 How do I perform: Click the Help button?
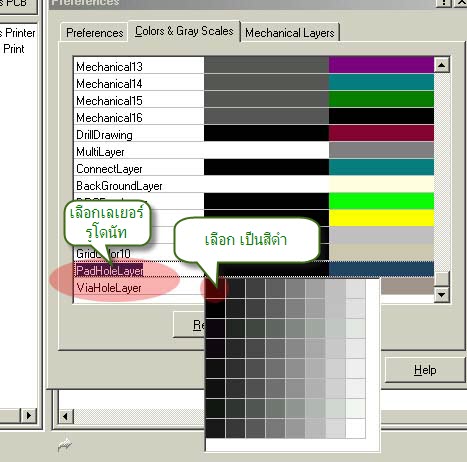pos(425,370)
